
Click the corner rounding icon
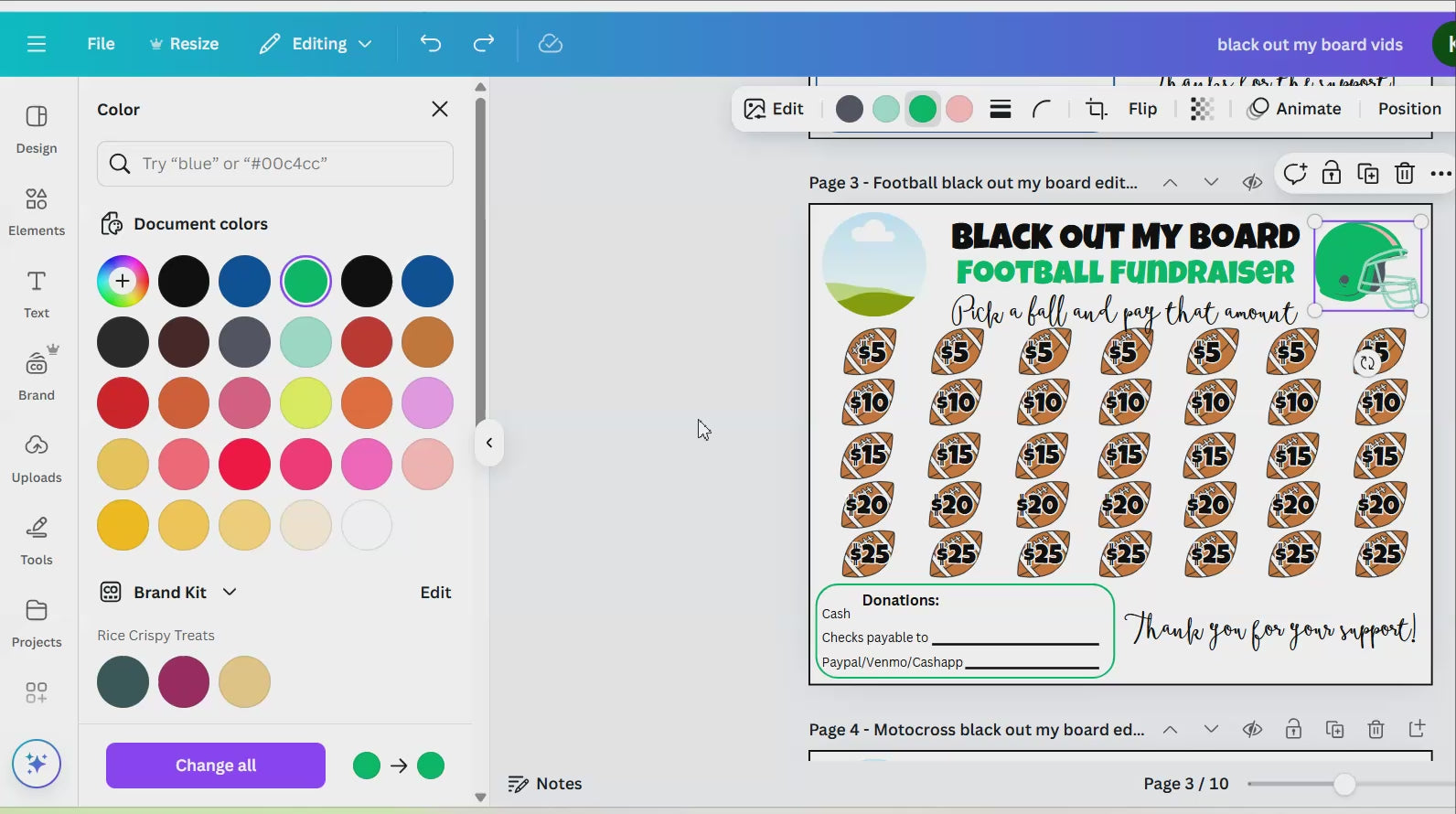[x=1042, y=109]
